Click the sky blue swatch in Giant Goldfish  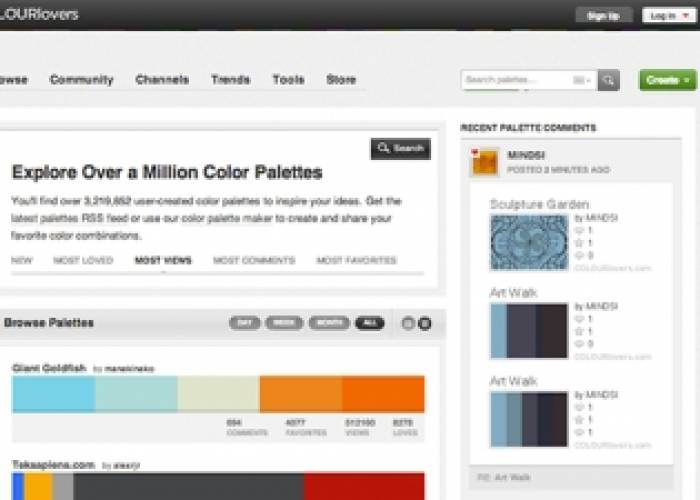53,394
